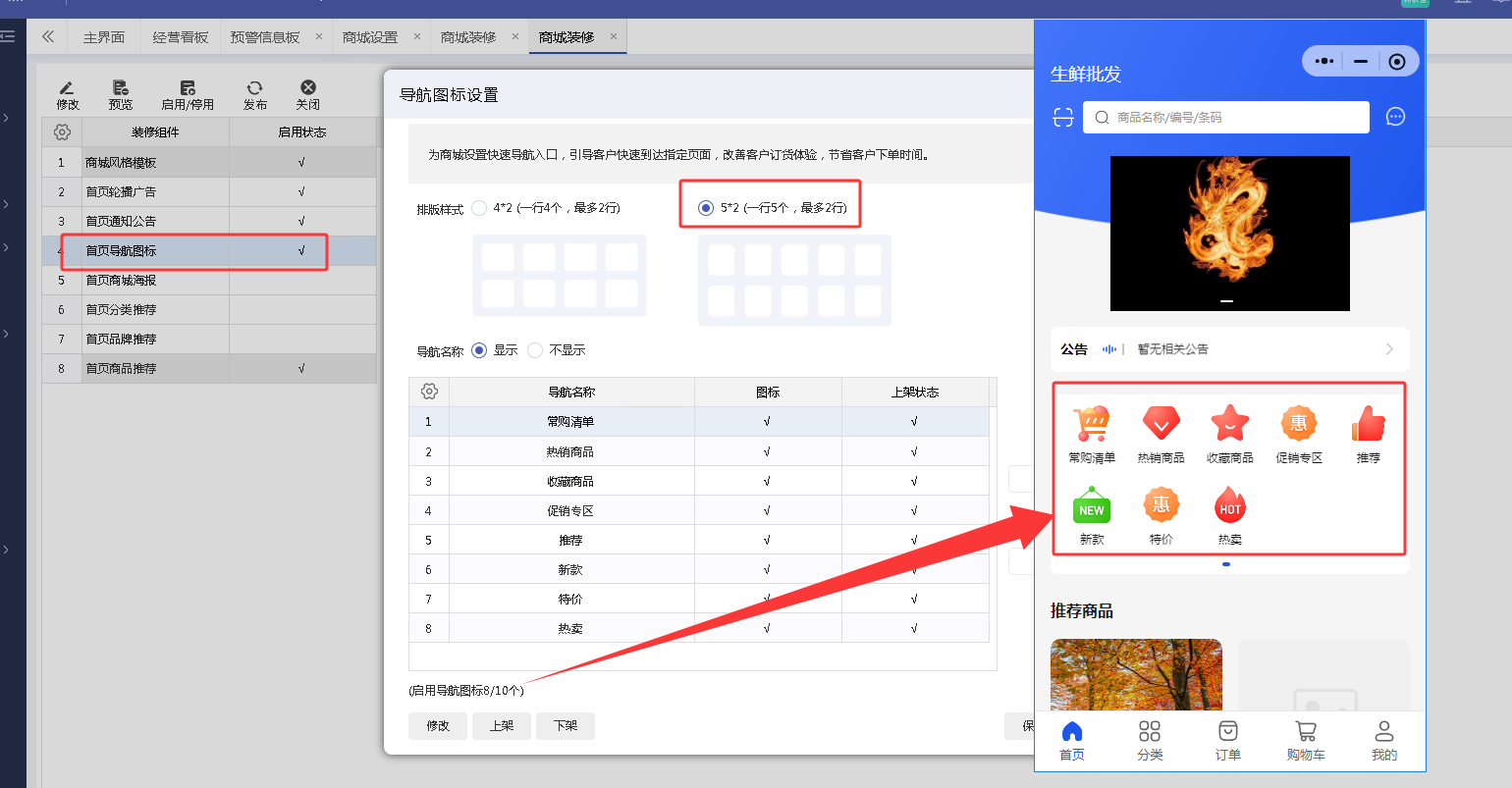Click the 下架 button below table
Viewport: 1512px width, 788px height.
pyautogui.click(x=566, y=726)
